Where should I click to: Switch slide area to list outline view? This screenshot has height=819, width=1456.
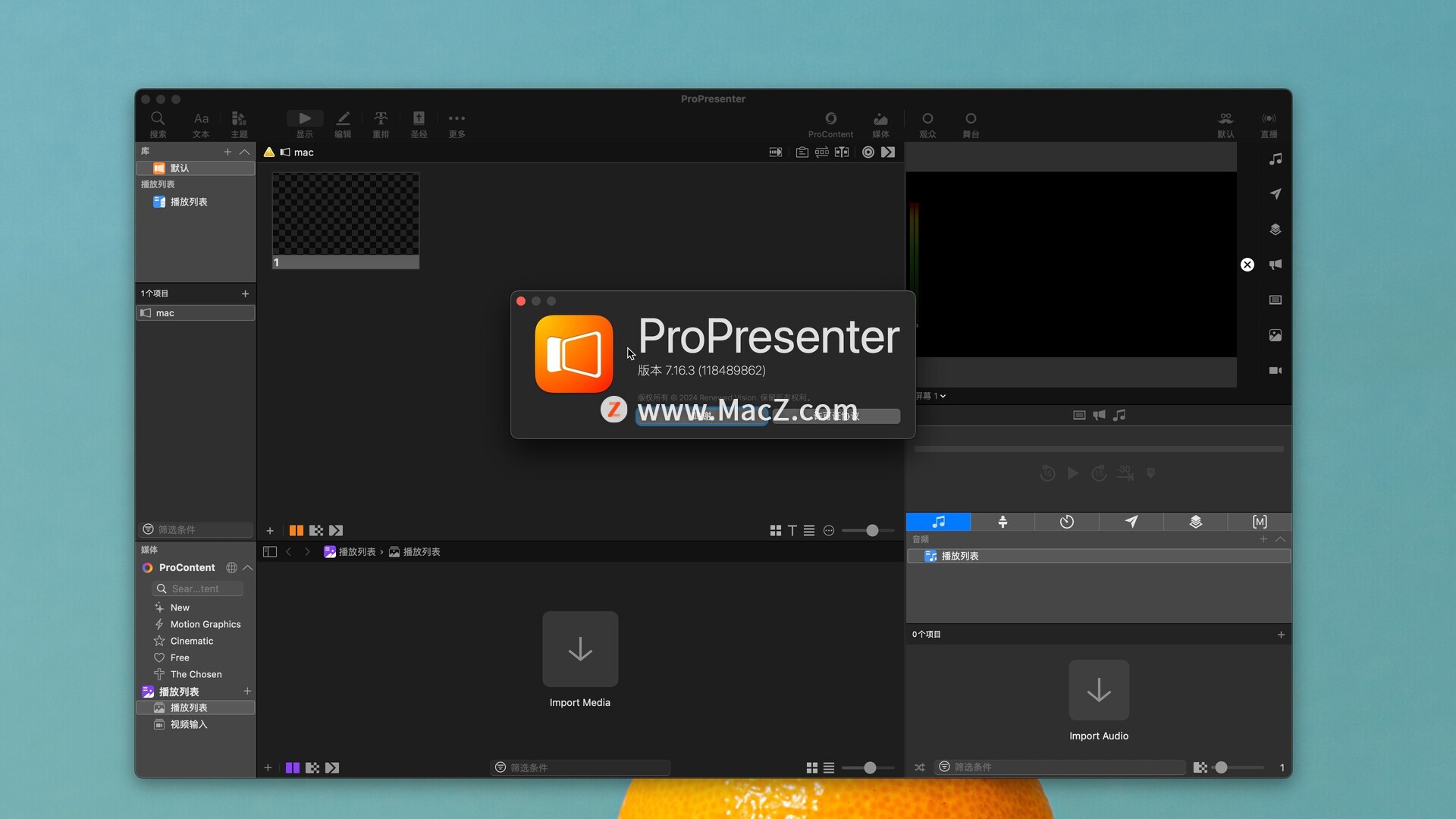coord(809,531)
